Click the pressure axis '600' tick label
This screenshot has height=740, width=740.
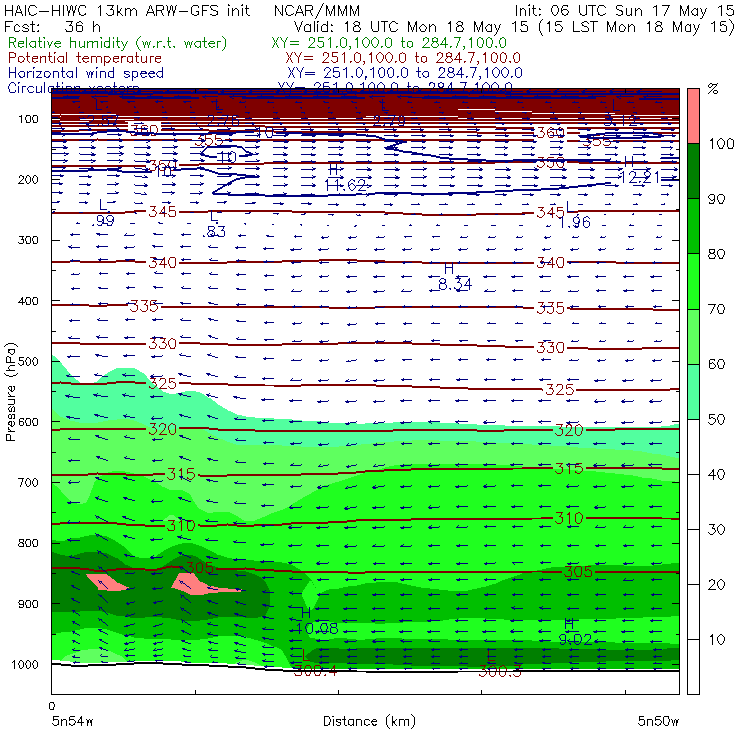pos(28,421)
